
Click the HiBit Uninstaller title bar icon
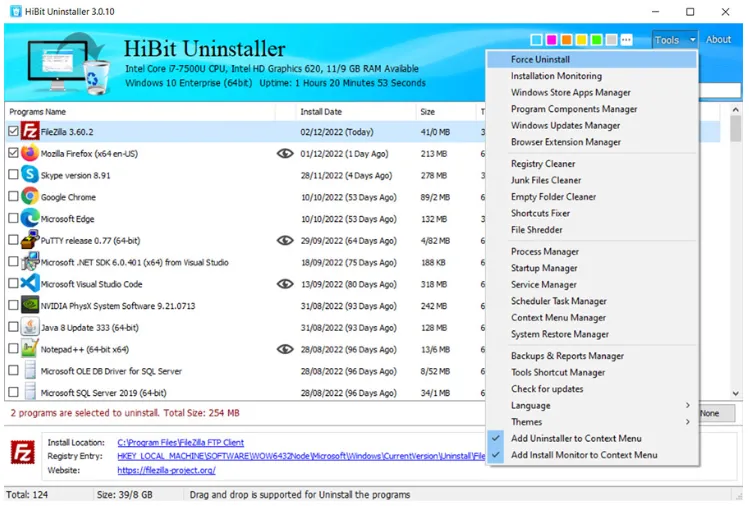[x=16, y=11]
